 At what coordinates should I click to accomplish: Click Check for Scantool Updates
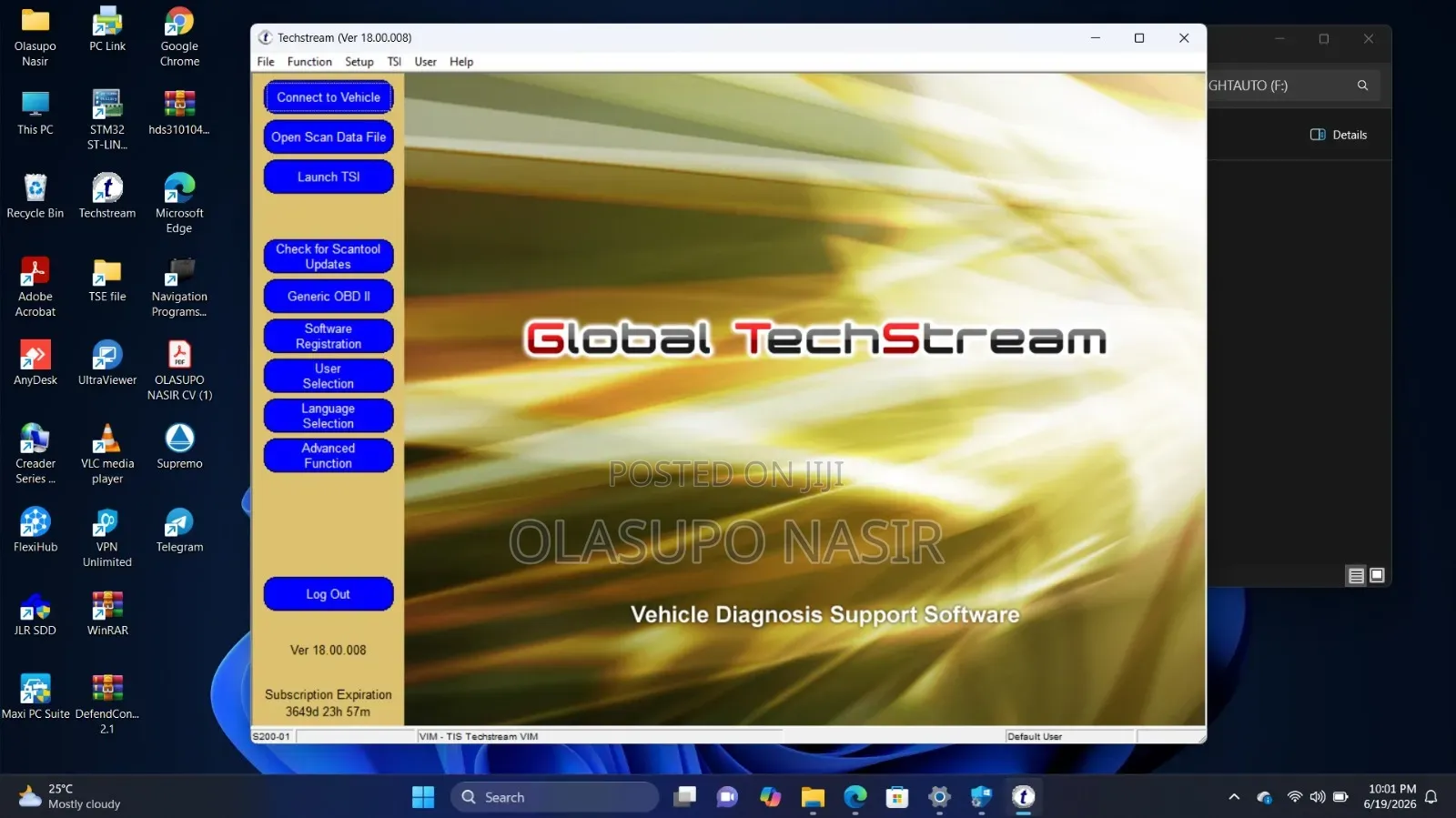click(x=329, y=257)
